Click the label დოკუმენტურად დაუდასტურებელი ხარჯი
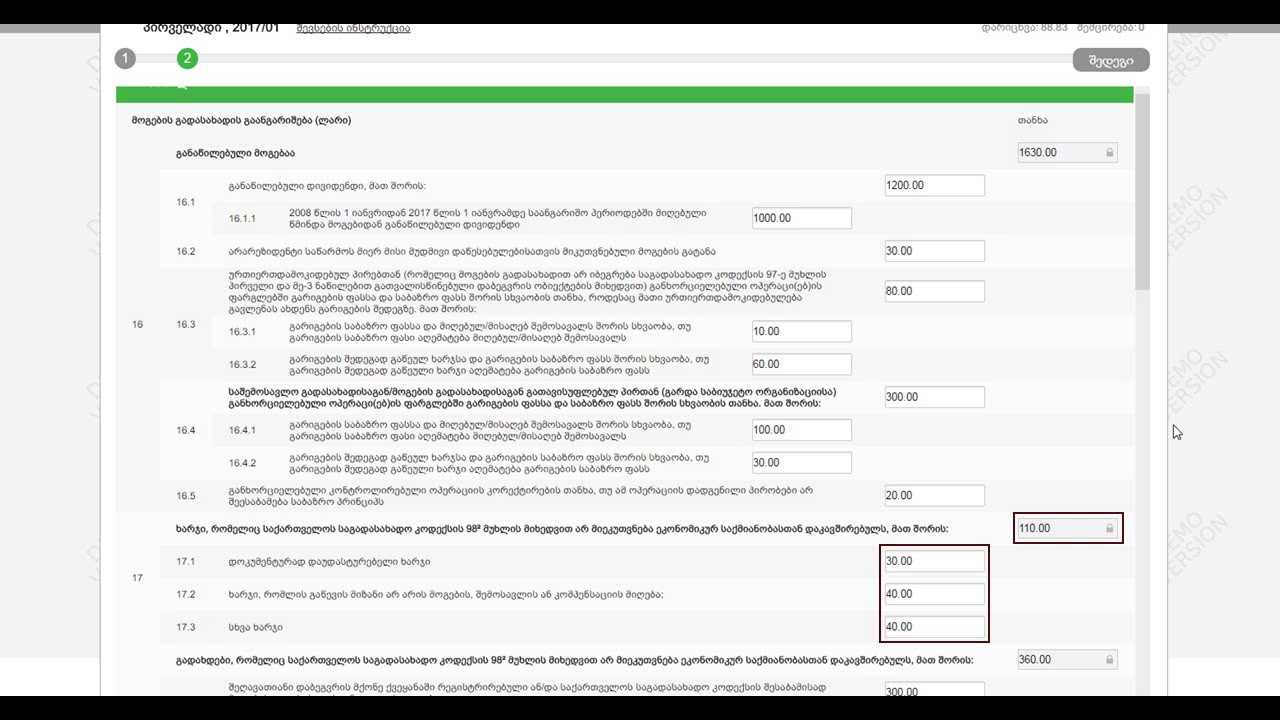1280x720 pixels. pyautogui.click(x=329, y=562)
